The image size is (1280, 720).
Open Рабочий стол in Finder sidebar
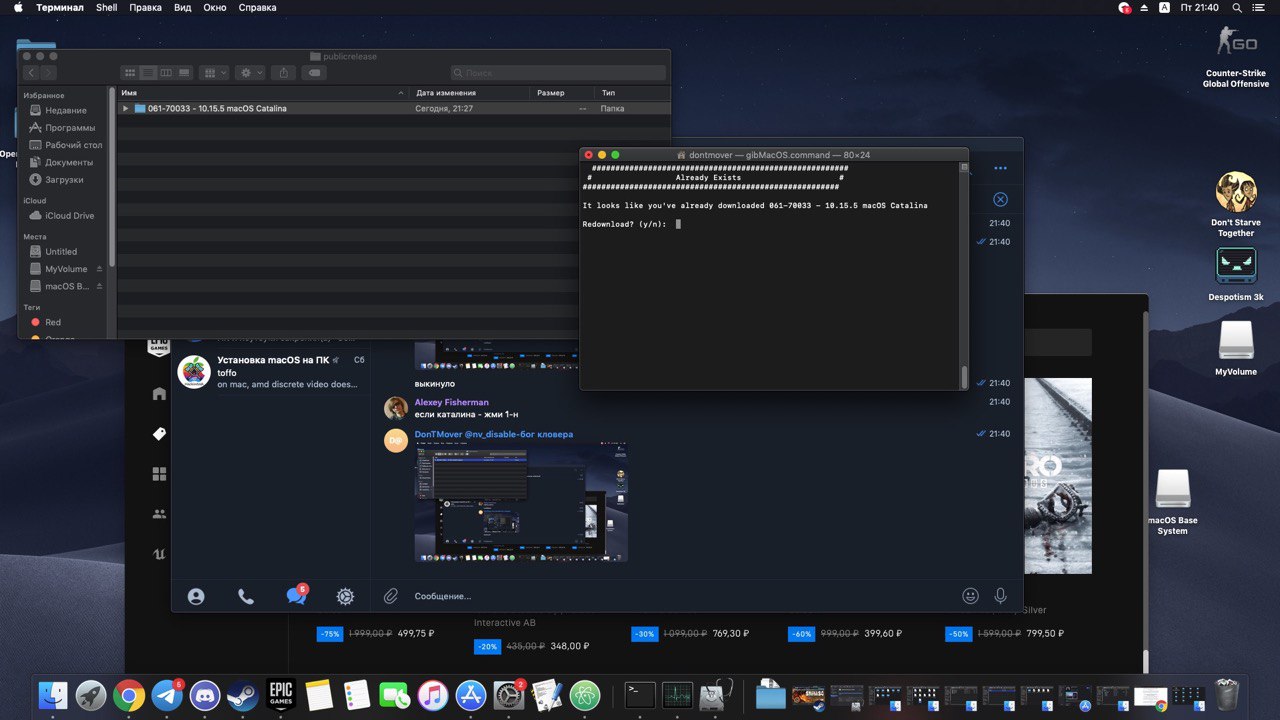coord(65,145)
